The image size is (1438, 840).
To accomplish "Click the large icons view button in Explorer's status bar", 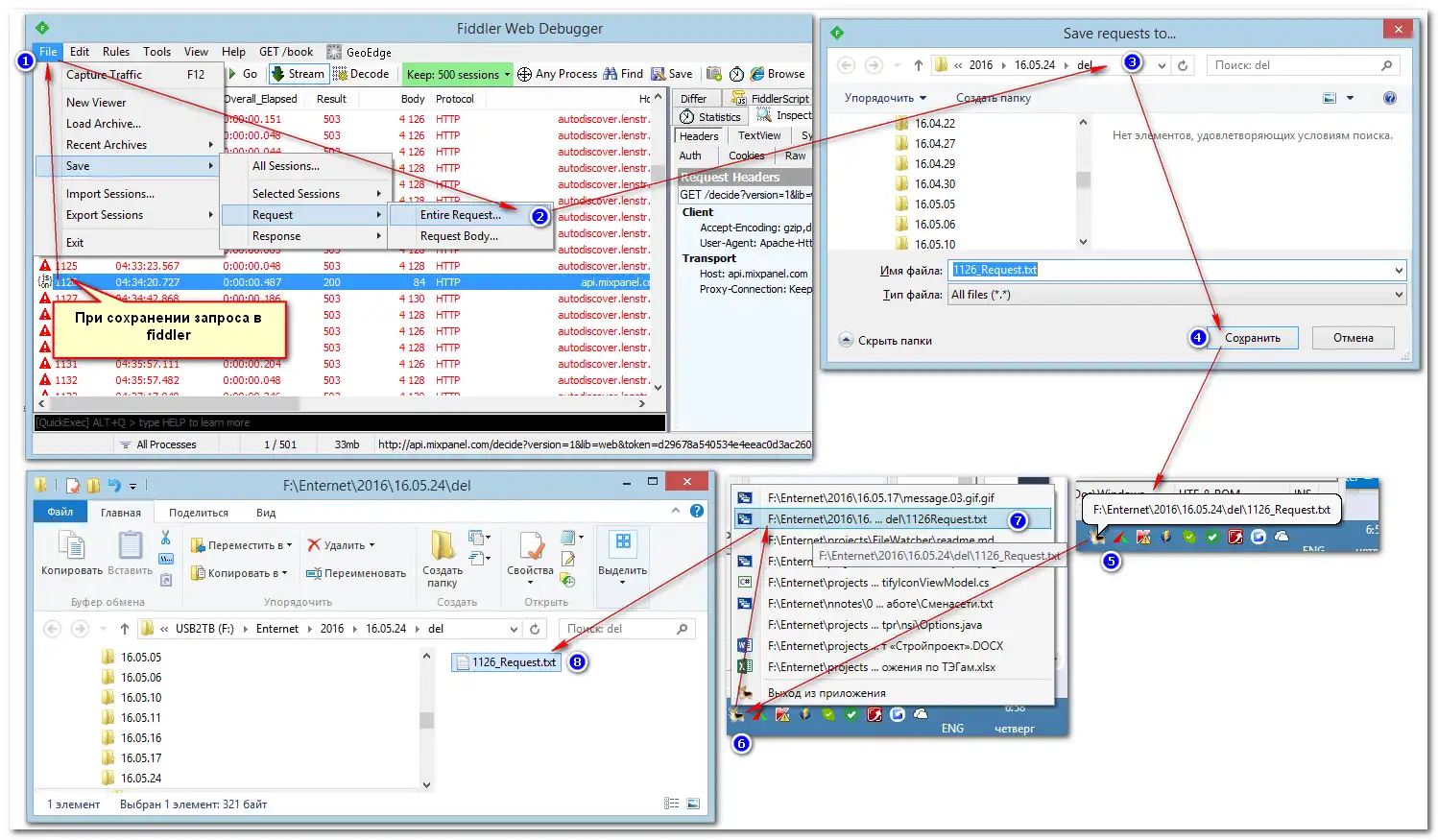I will (693, 804).
